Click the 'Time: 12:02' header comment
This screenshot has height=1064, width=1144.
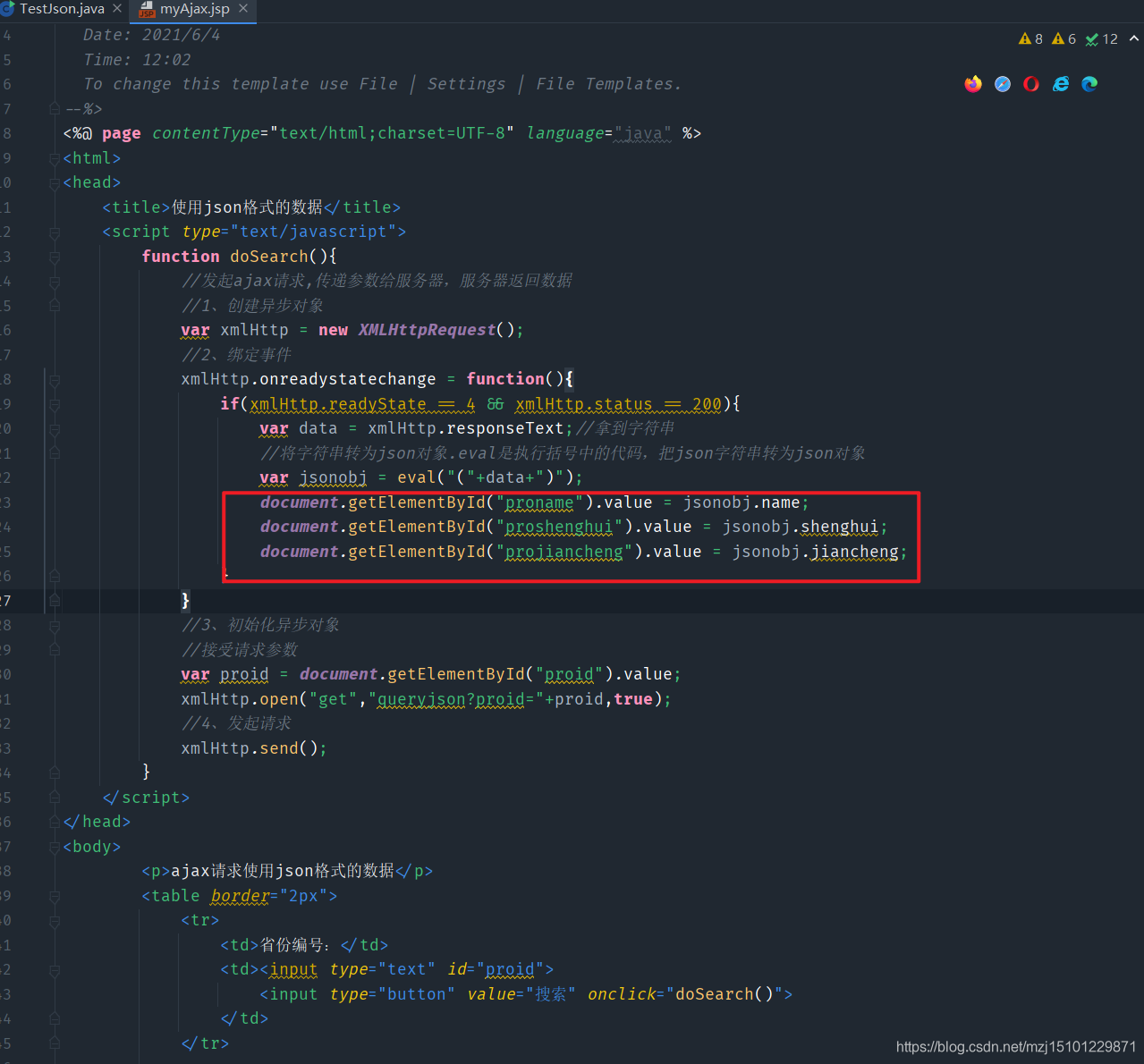(137, 60)
